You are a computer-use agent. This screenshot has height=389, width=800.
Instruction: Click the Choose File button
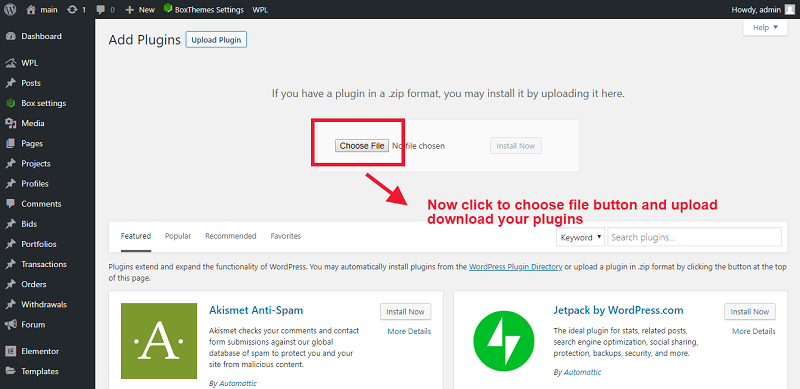[x=362, y=145]
